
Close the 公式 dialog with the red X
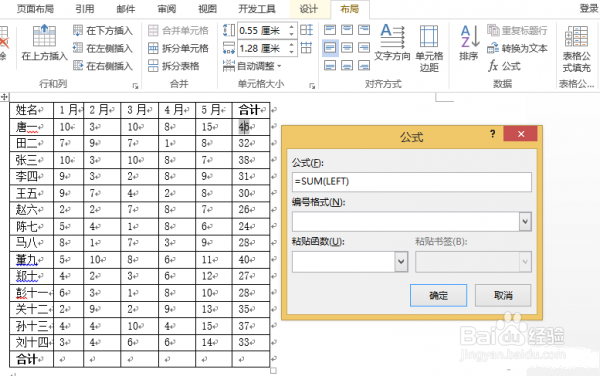[520, 133]
